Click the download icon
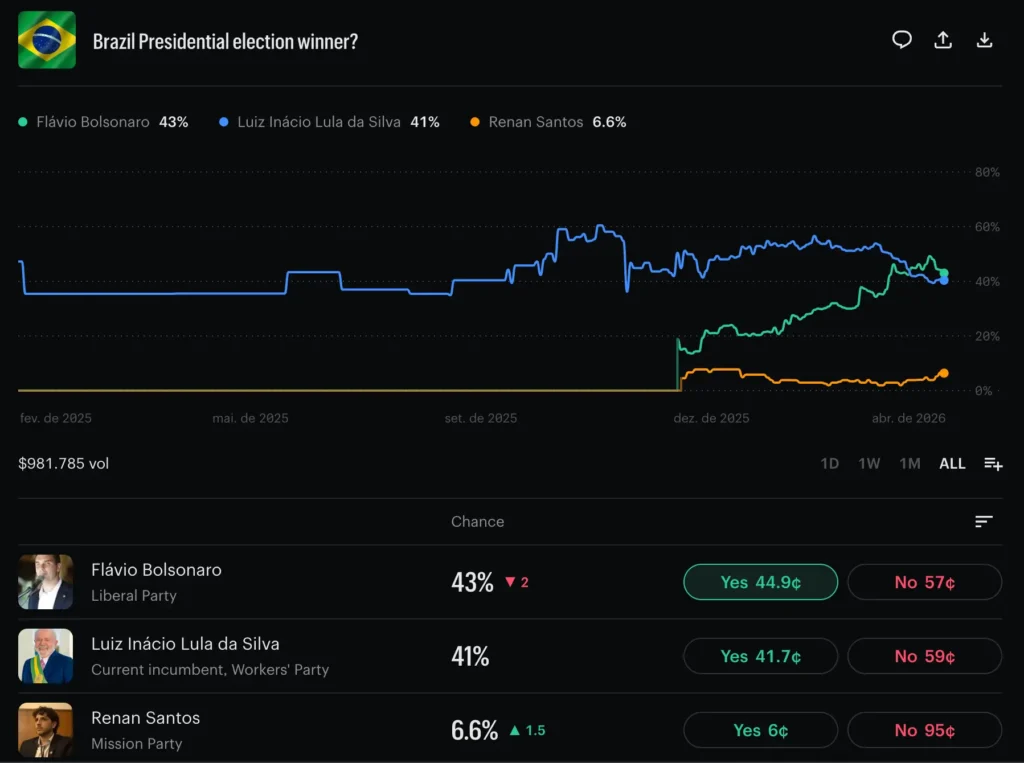Image resolution: width=1024 pixels, height=763 pixels. click(984, 40)
